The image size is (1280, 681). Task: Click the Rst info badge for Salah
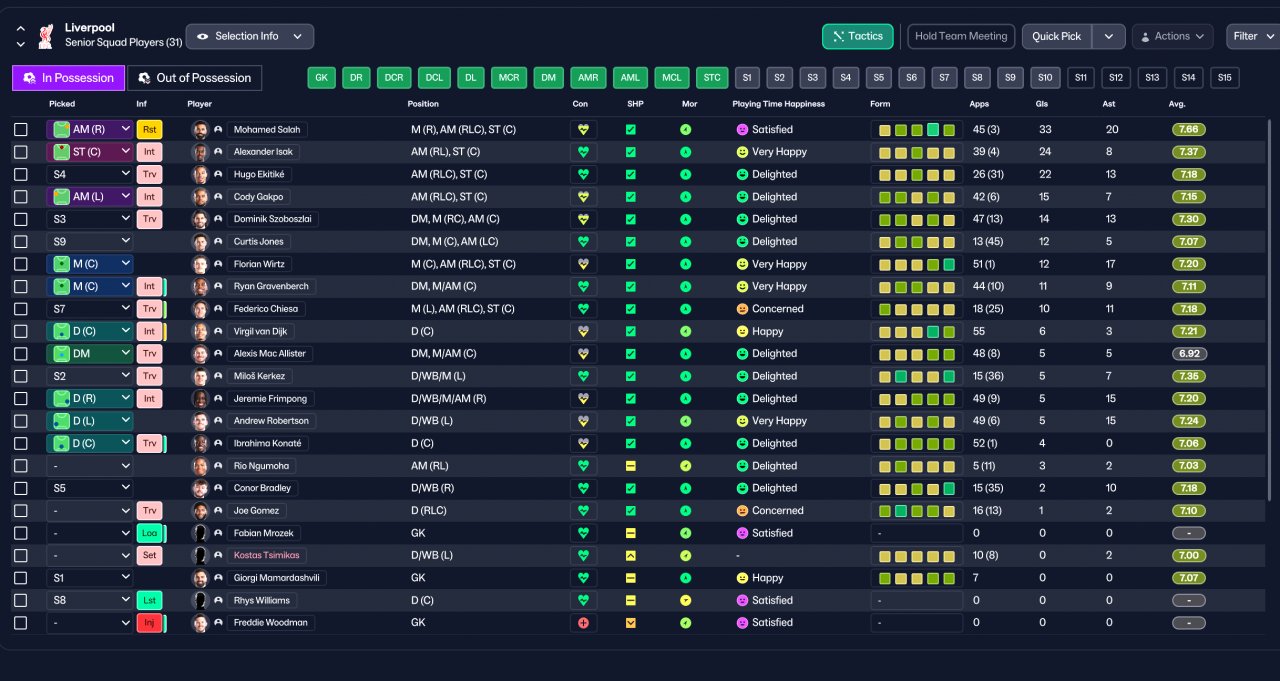(x=149, y=129)
